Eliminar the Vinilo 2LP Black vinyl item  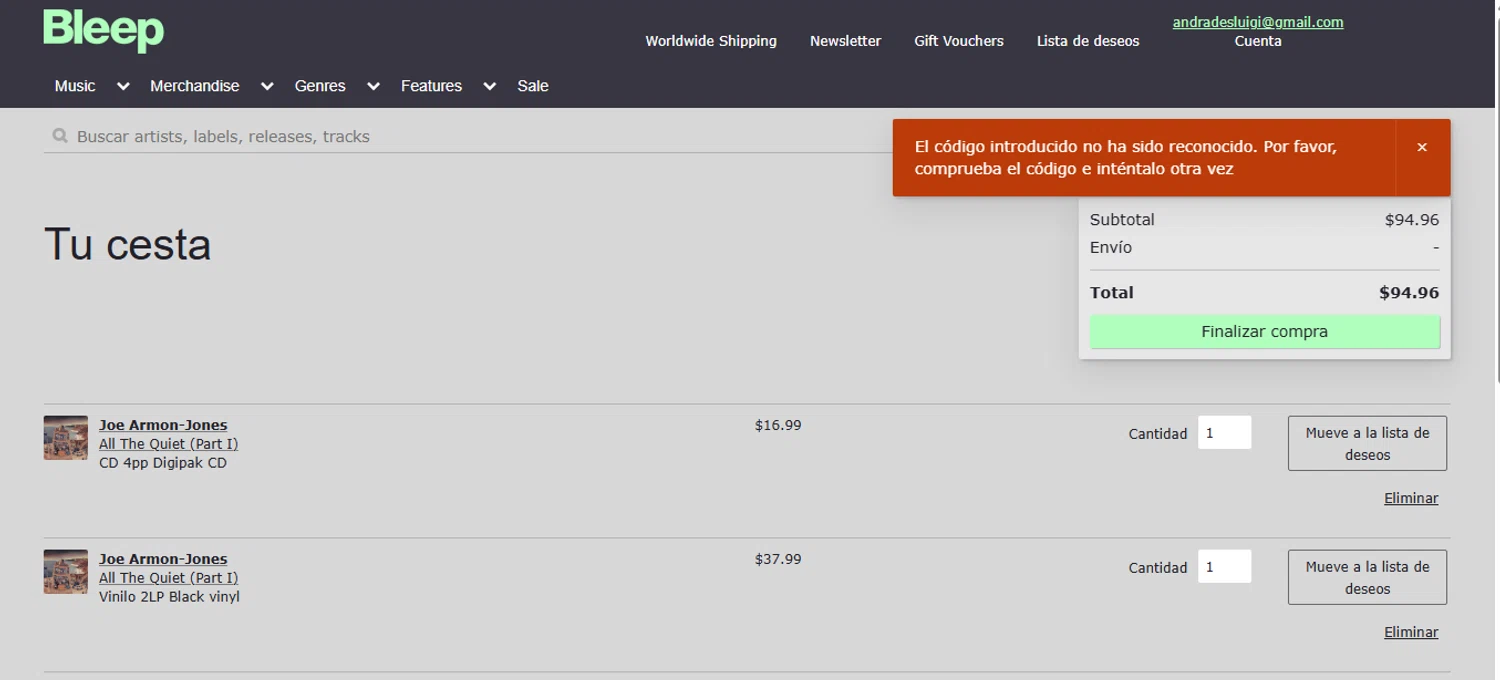point(1411,632)
